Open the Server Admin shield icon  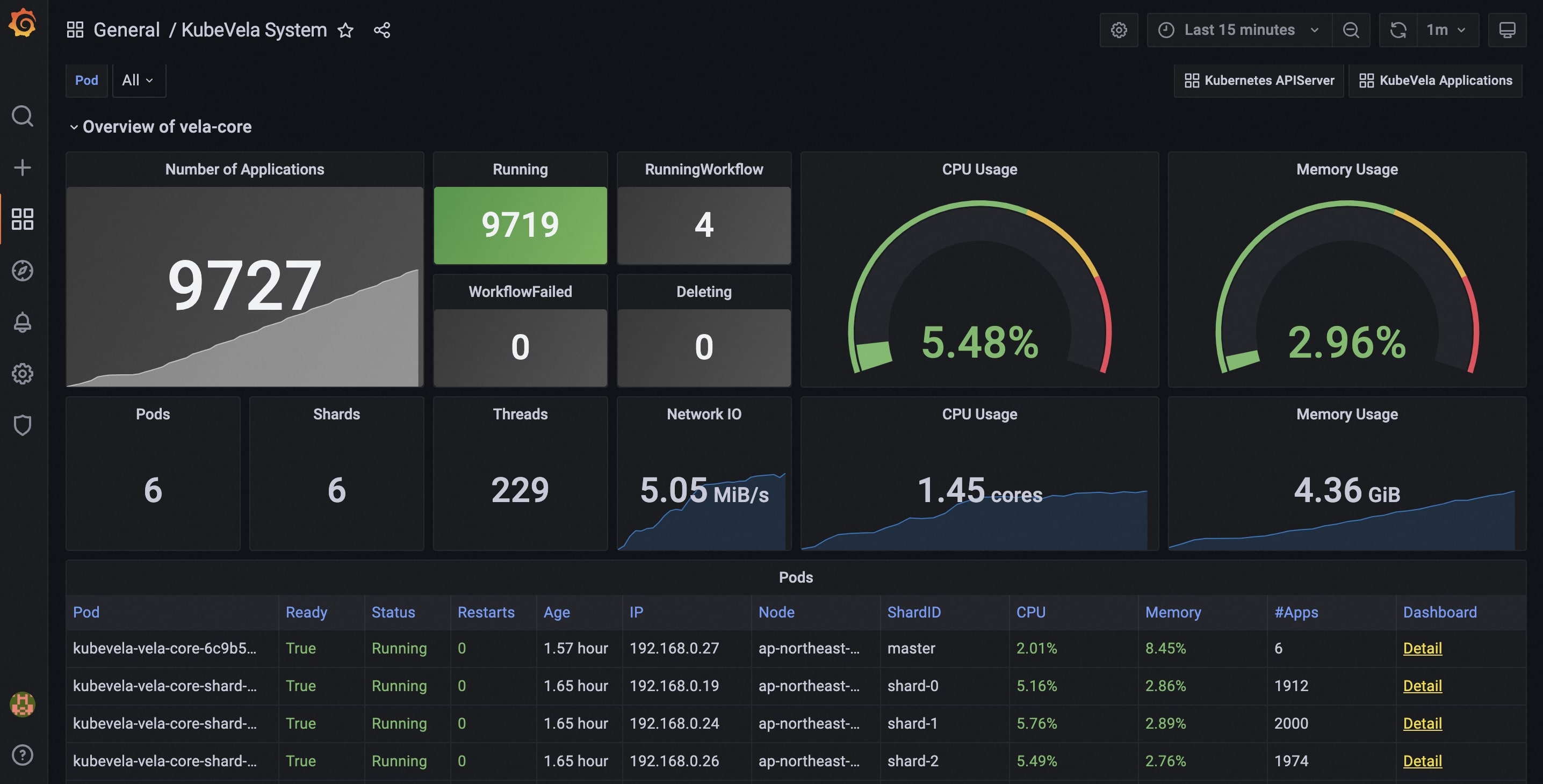pos(23,425)
